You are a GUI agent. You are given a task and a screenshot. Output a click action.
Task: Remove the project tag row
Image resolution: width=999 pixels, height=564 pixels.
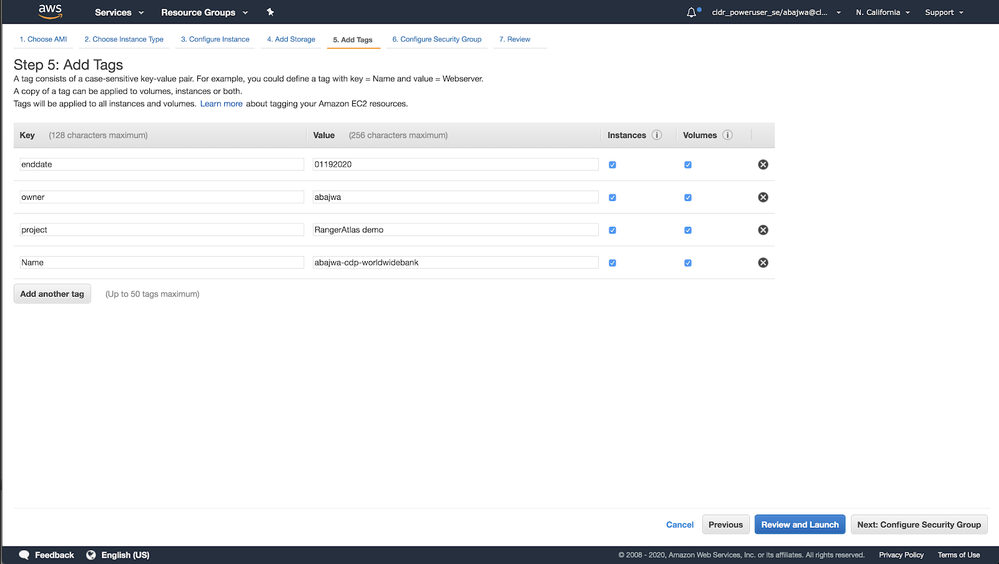(763, 230)
